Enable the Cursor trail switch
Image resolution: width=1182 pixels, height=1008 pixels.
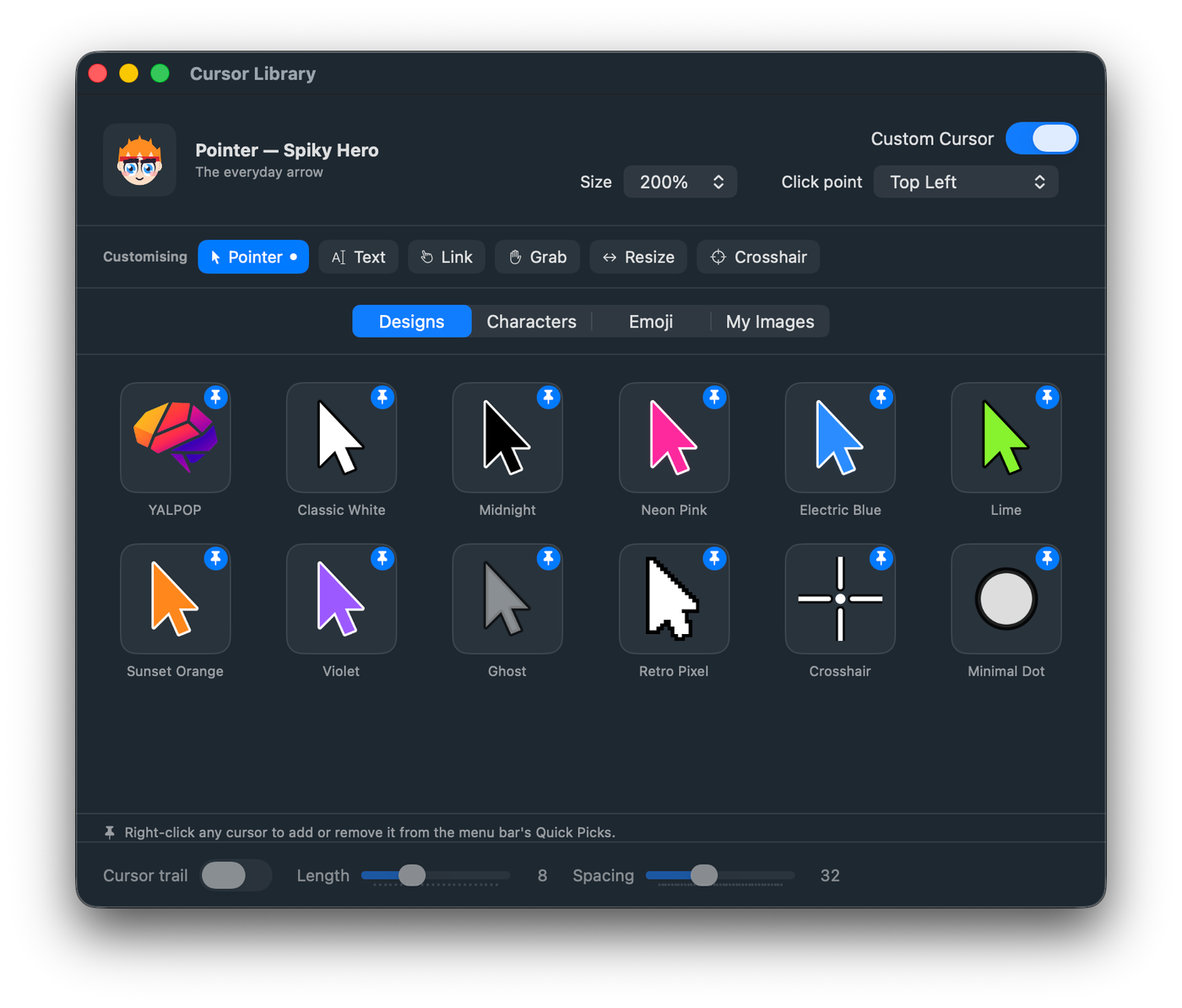click(x=236, y=875)
